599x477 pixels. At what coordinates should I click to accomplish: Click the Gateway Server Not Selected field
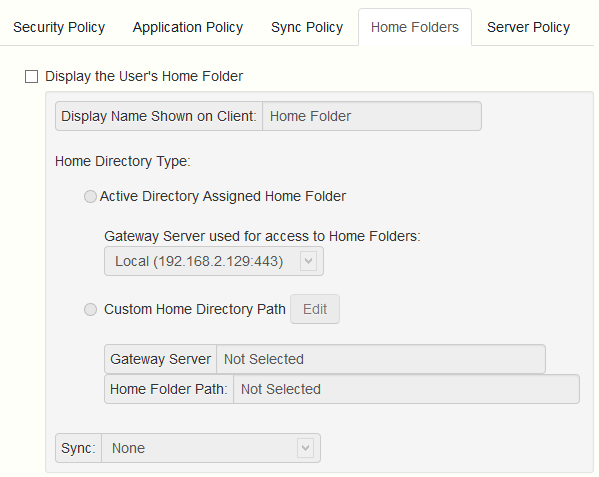(381, 359)
